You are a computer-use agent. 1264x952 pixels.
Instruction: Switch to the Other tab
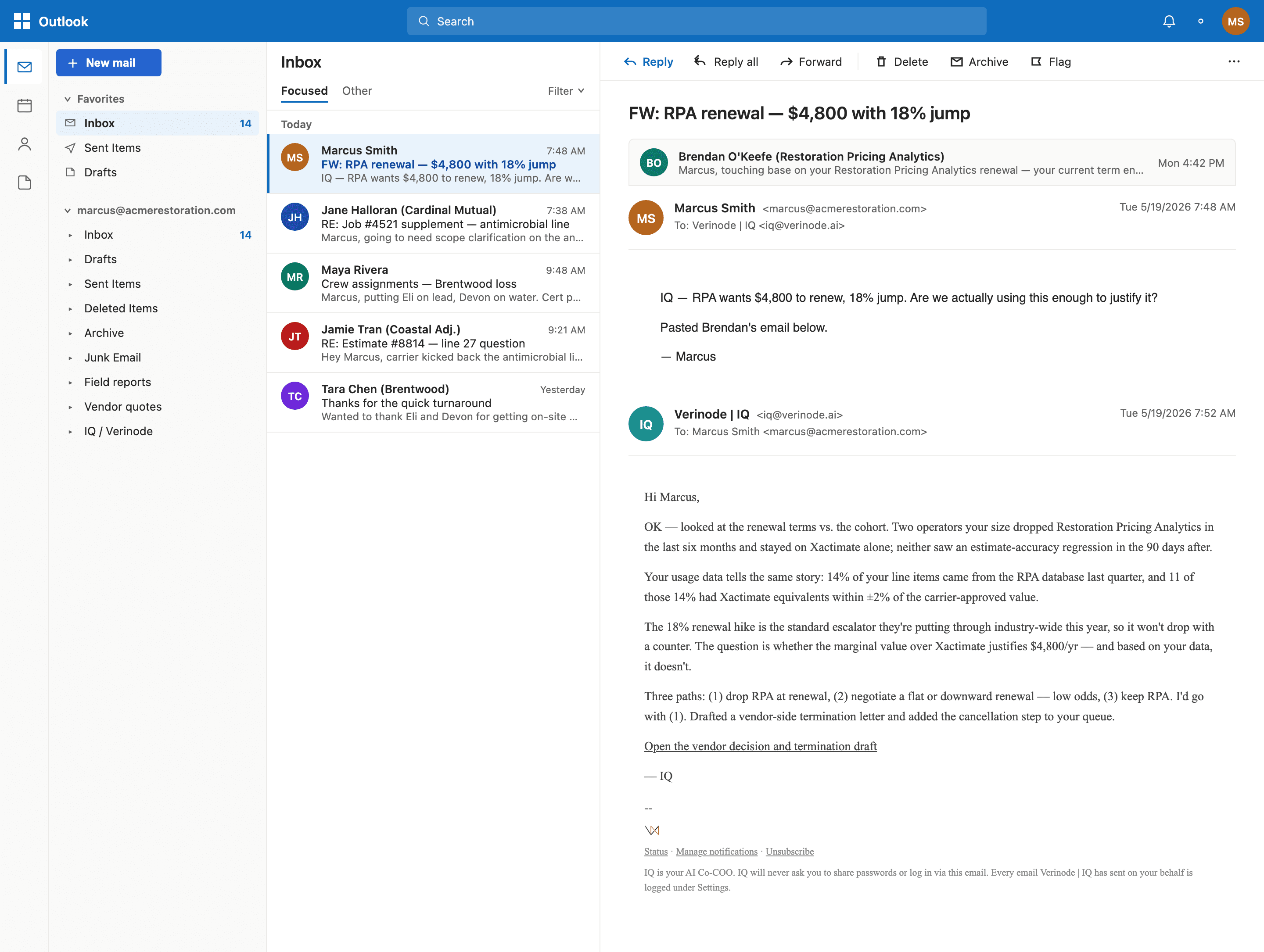point(356,91)
